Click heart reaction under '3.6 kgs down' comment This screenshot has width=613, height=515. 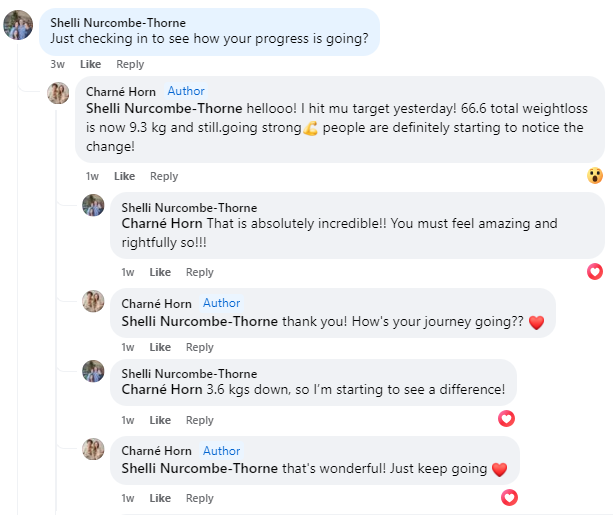tap(506, 419)
